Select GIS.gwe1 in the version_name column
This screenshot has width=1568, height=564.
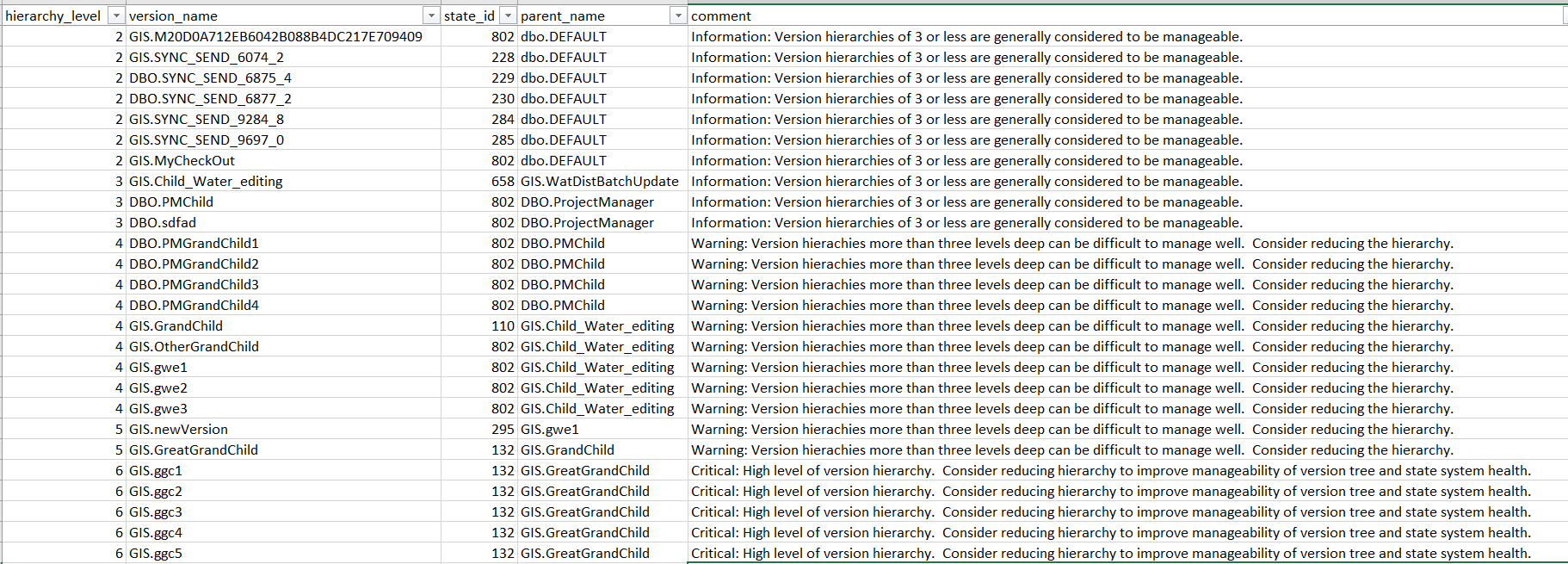(283, 367)
